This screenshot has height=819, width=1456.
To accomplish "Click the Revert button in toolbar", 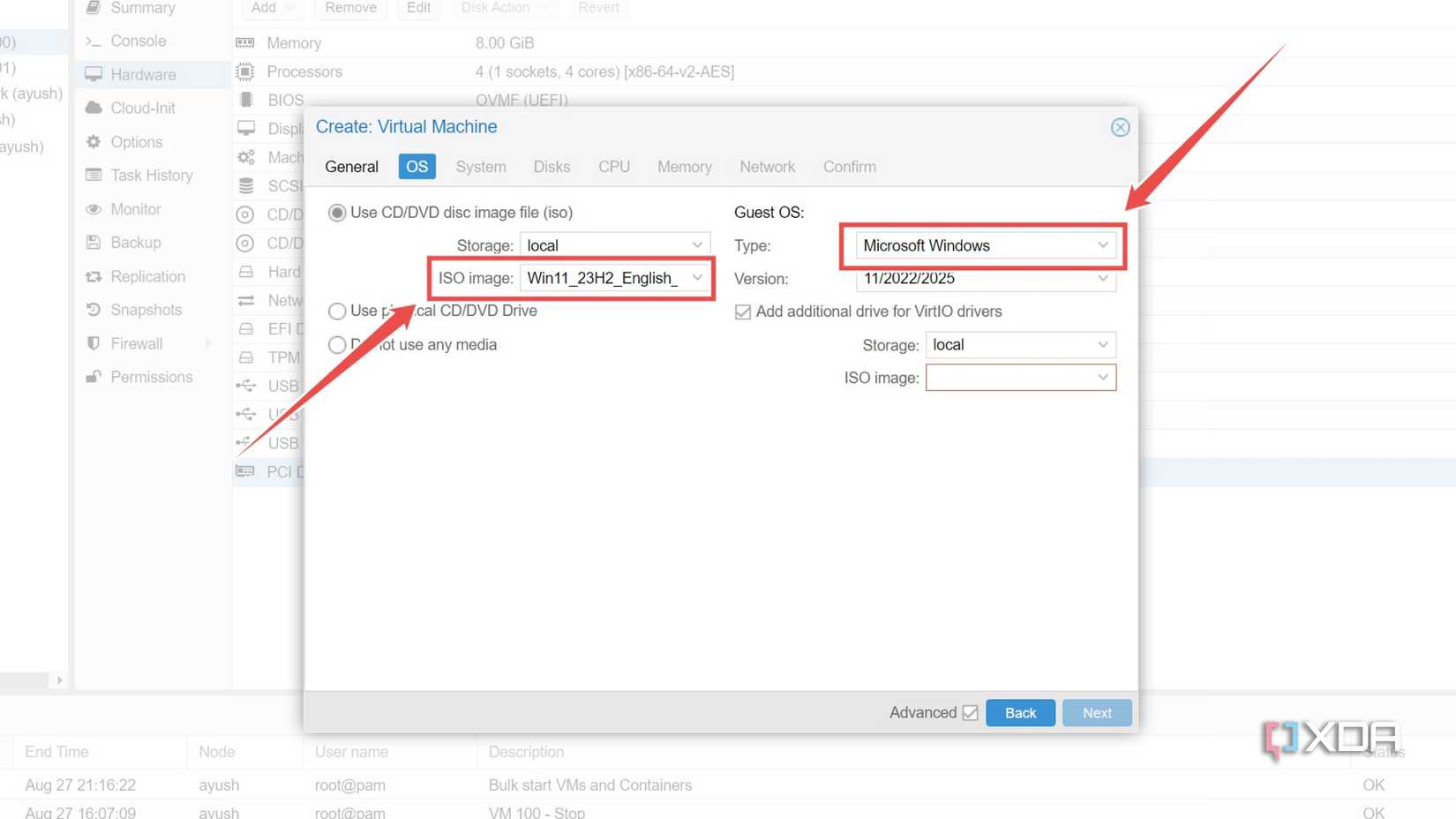I will point(598,8).
